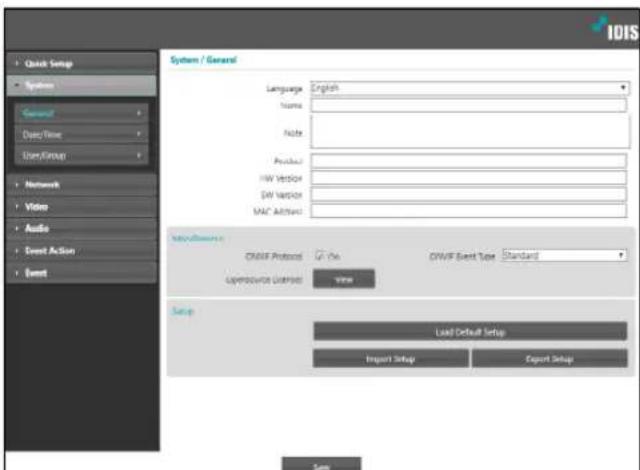
Task: Open the User/Group submenu item
Action: [x=81, y=155]
